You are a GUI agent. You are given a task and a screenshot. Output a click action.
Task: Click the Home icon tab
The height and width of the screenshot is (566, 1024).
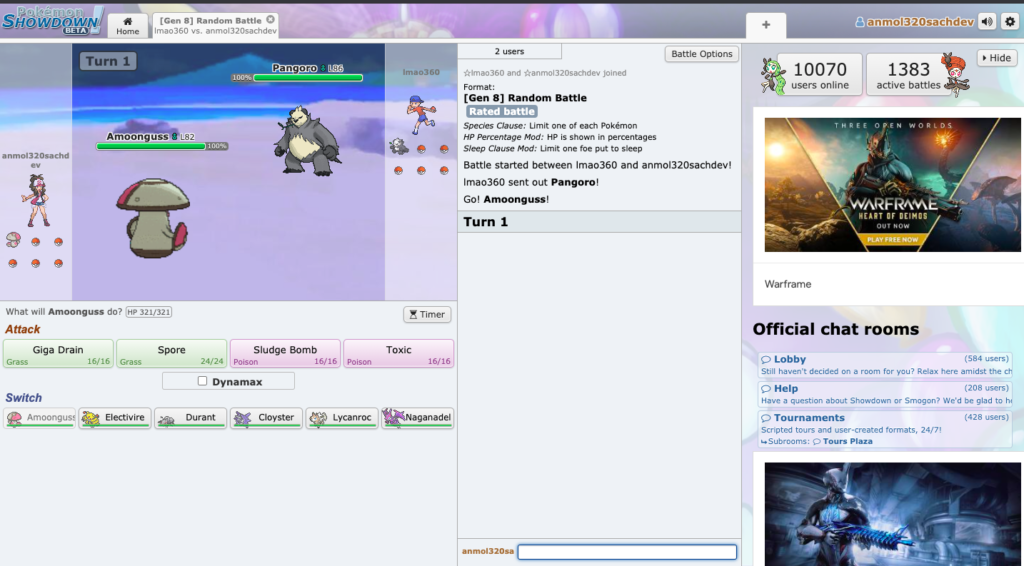pos(127,26)
